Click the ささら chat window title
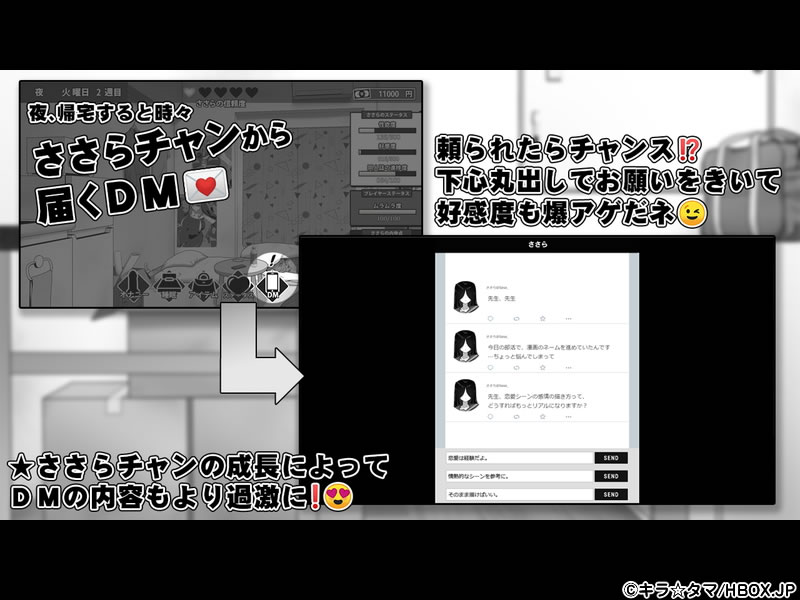Viewport: 800px width, 600px height. (x=537, y=244)
